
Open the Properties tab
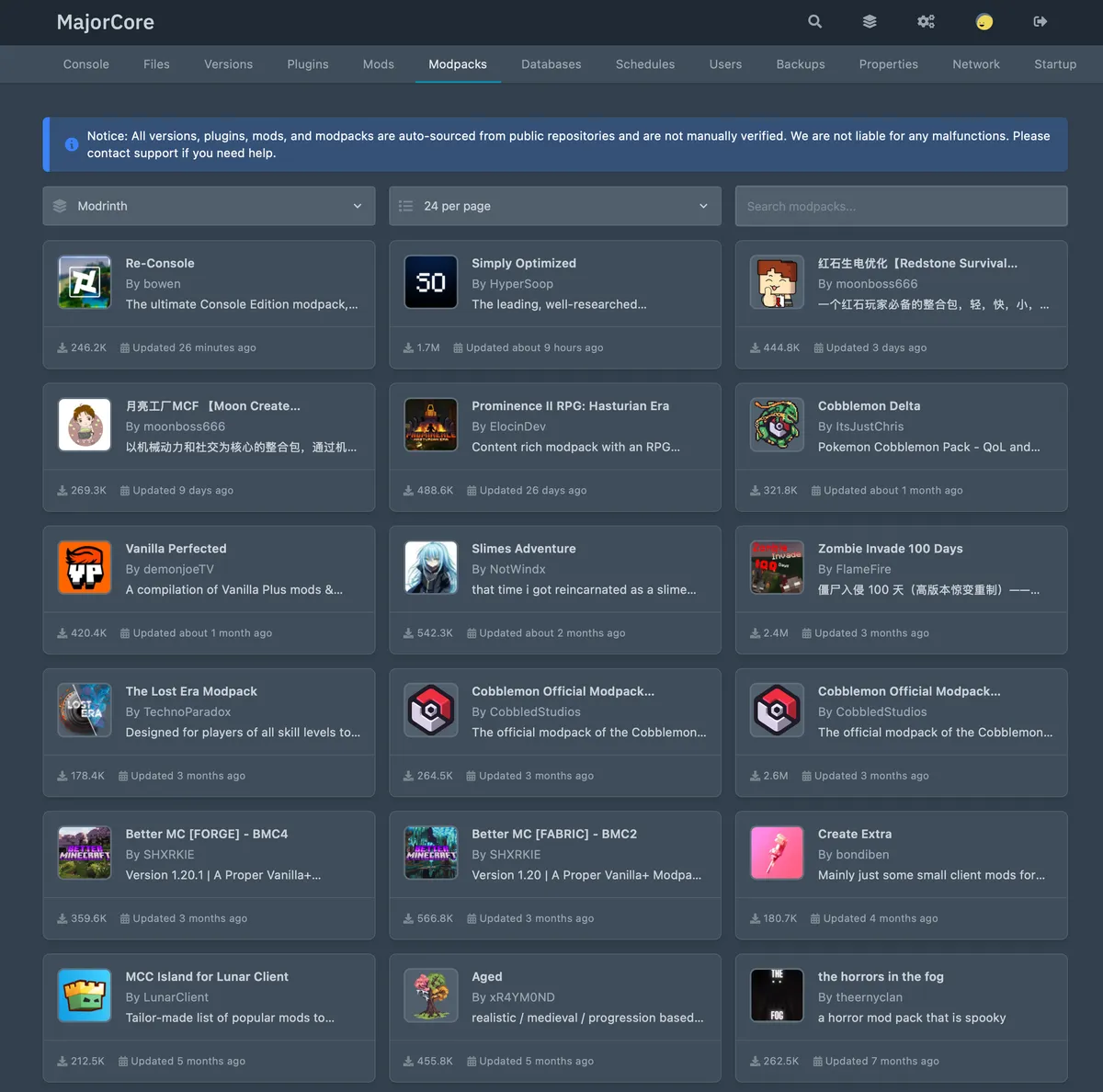tap(889, 64)
